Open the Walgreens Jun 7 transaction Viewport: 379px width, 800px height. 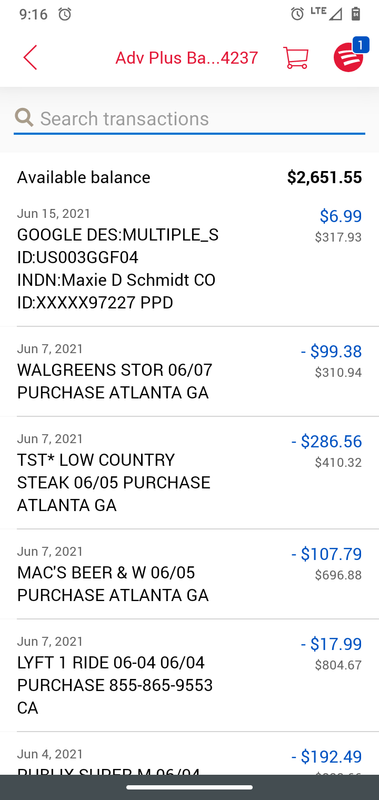click(x=189, y=371)
